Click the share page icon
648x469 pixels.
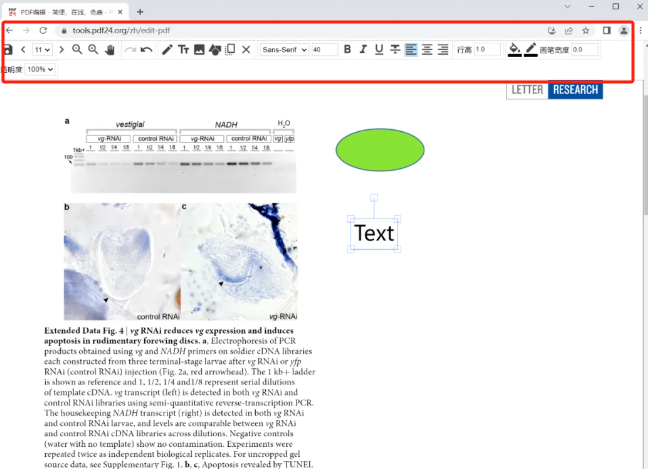click(x=569, y=31)
